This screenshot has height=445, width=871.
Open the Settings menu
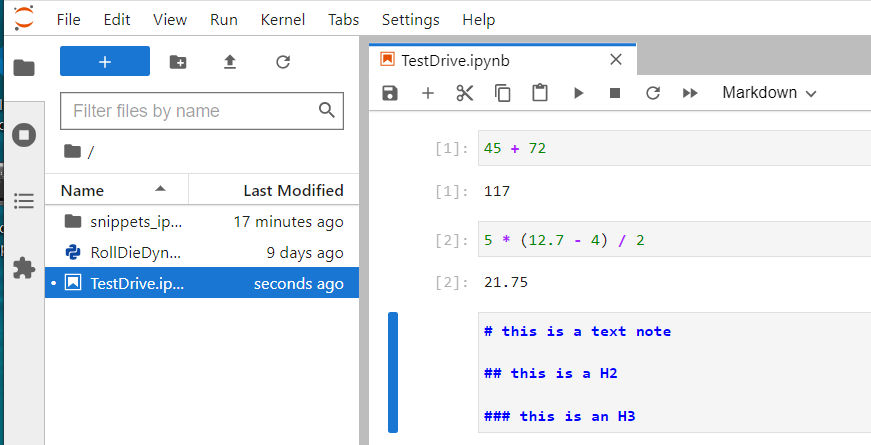pyautogui.click(x=410, y=19)
